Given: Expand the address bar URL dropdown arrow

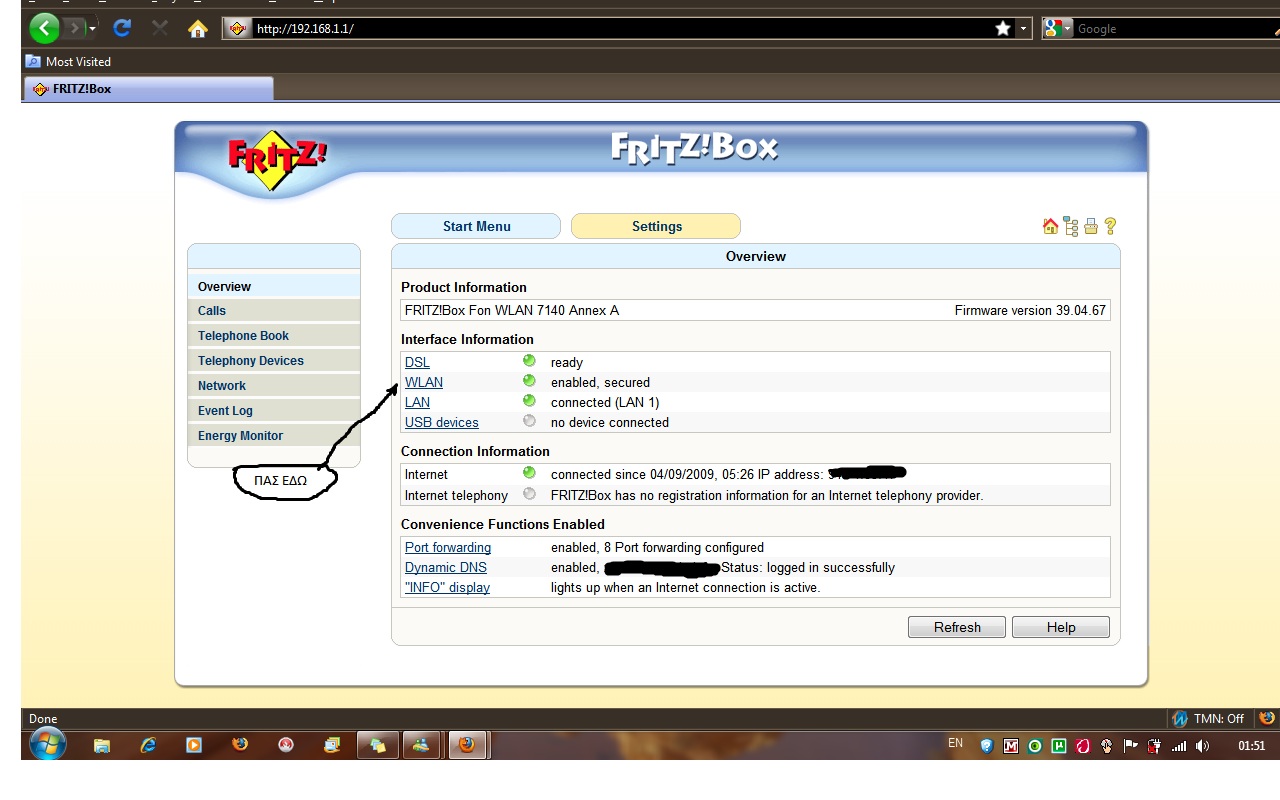Looking at the screenshot, I should point(1023,29).
